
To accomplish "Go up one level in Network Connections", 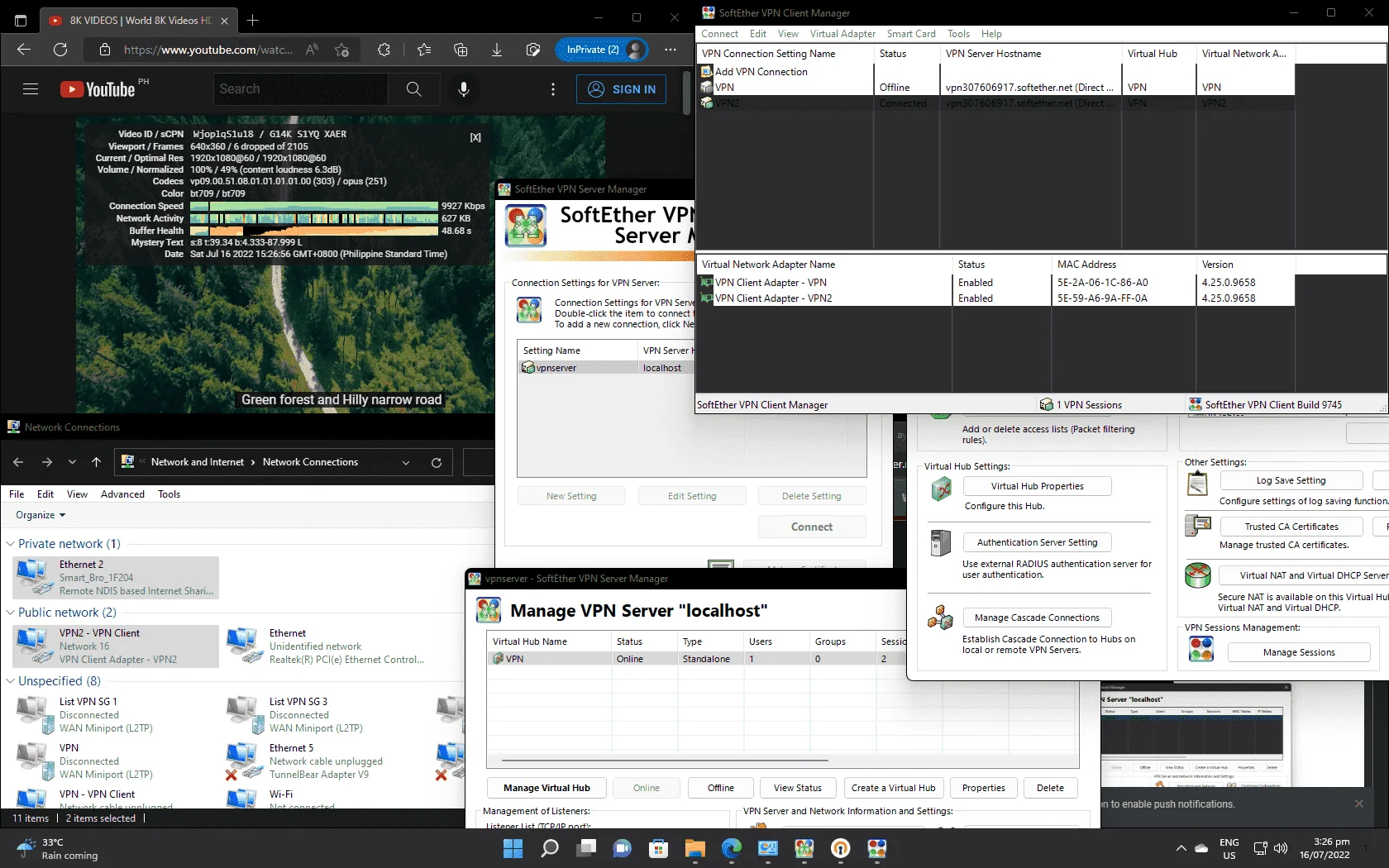I will [x=96, y=463].
